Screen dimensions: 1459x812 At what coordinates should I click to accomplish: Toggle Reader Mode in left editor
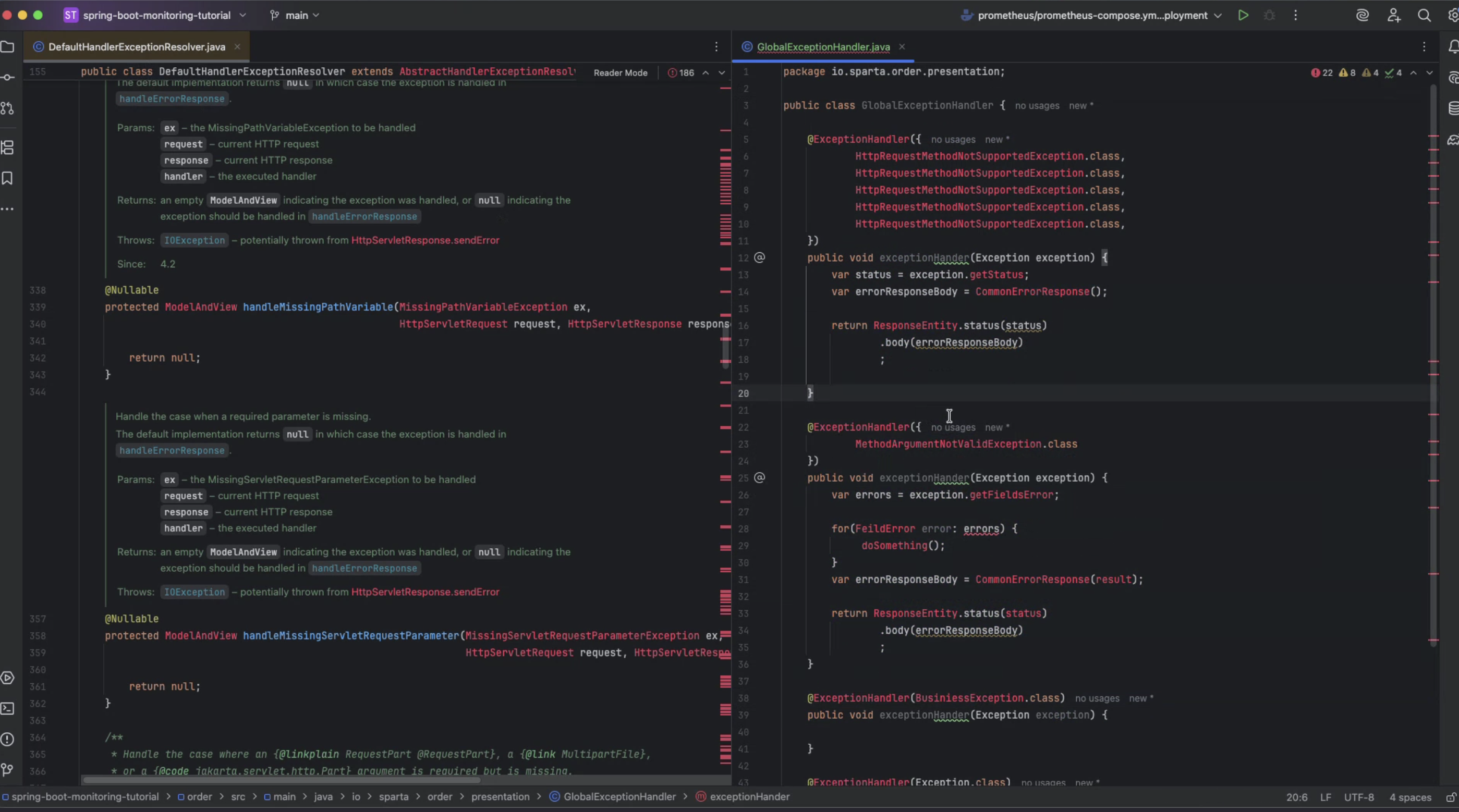[620, 72]
